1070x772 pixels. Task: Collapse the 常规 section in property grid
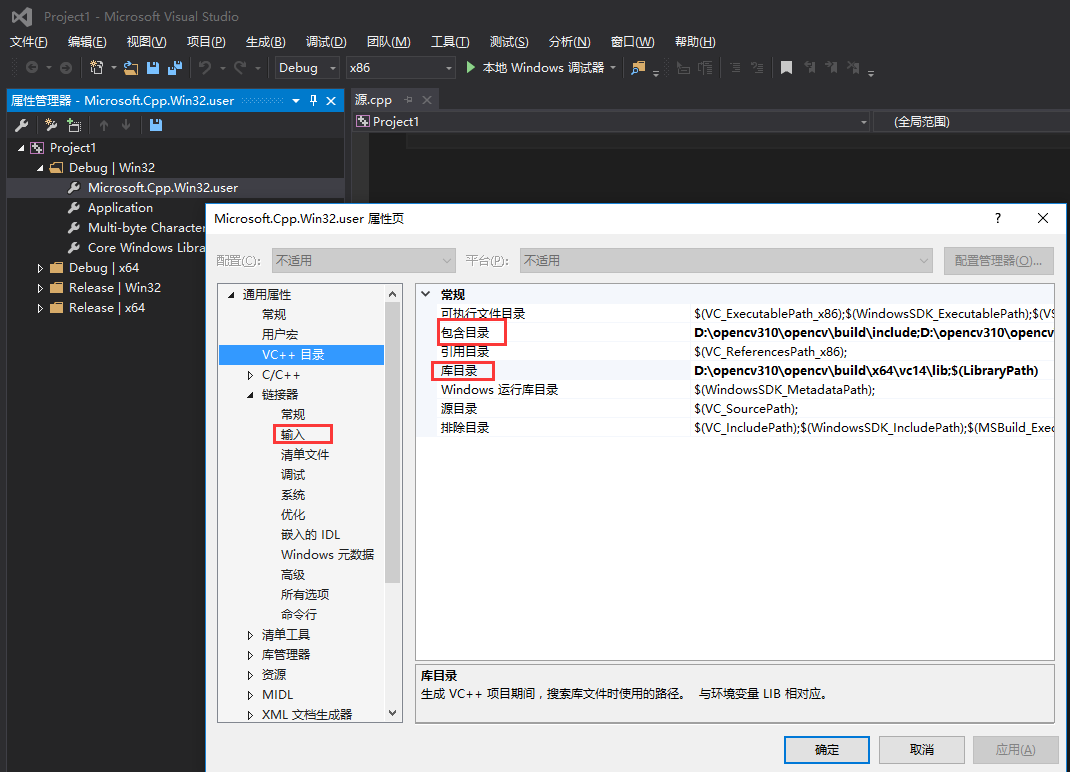point(426,294)
